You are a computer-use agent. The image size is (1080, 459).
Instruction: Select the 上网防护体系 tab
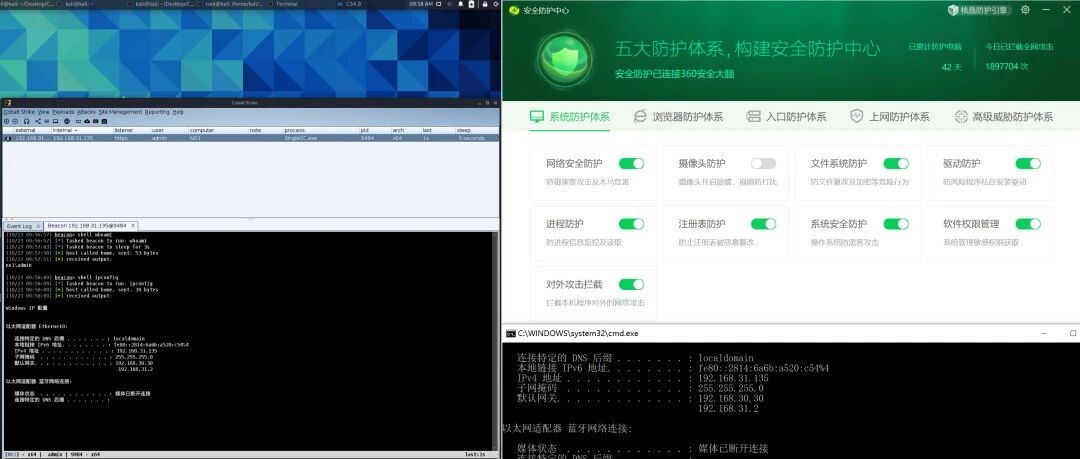pos(890,116)
